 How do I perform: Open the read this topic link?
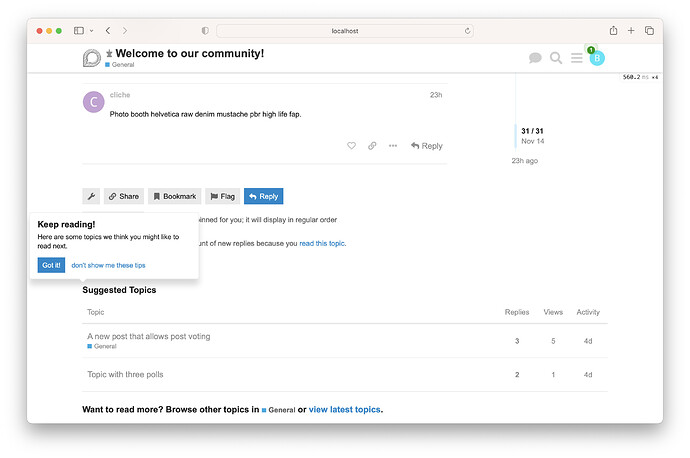point(322,243)
